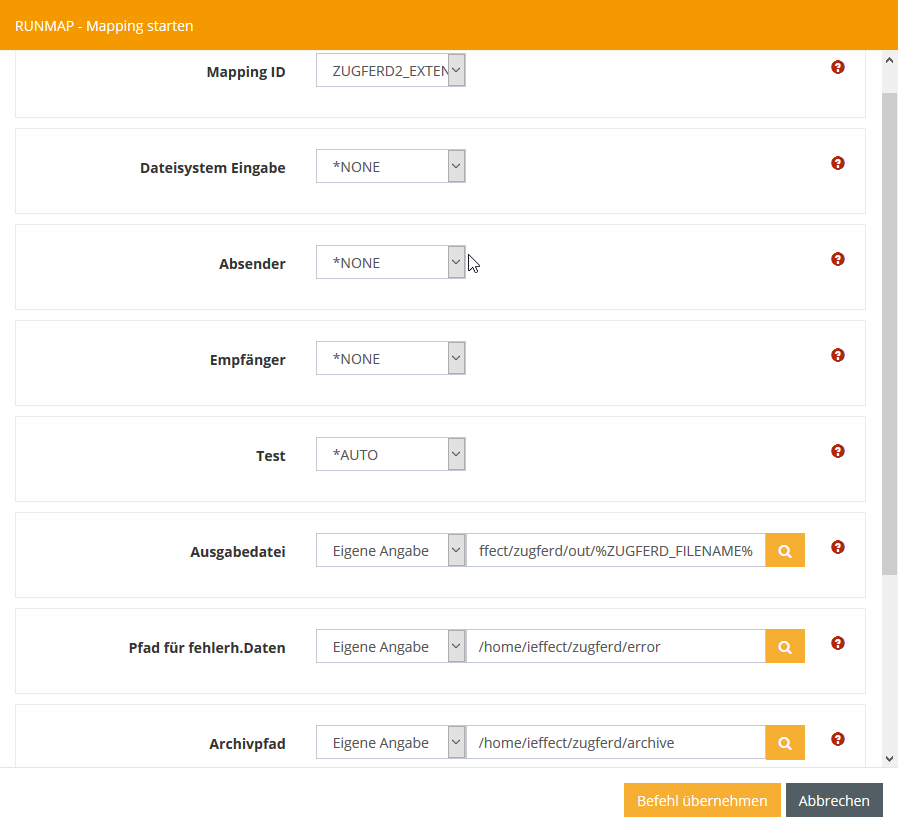Open file browser for Archivpfad

click(x=785, y=743)
